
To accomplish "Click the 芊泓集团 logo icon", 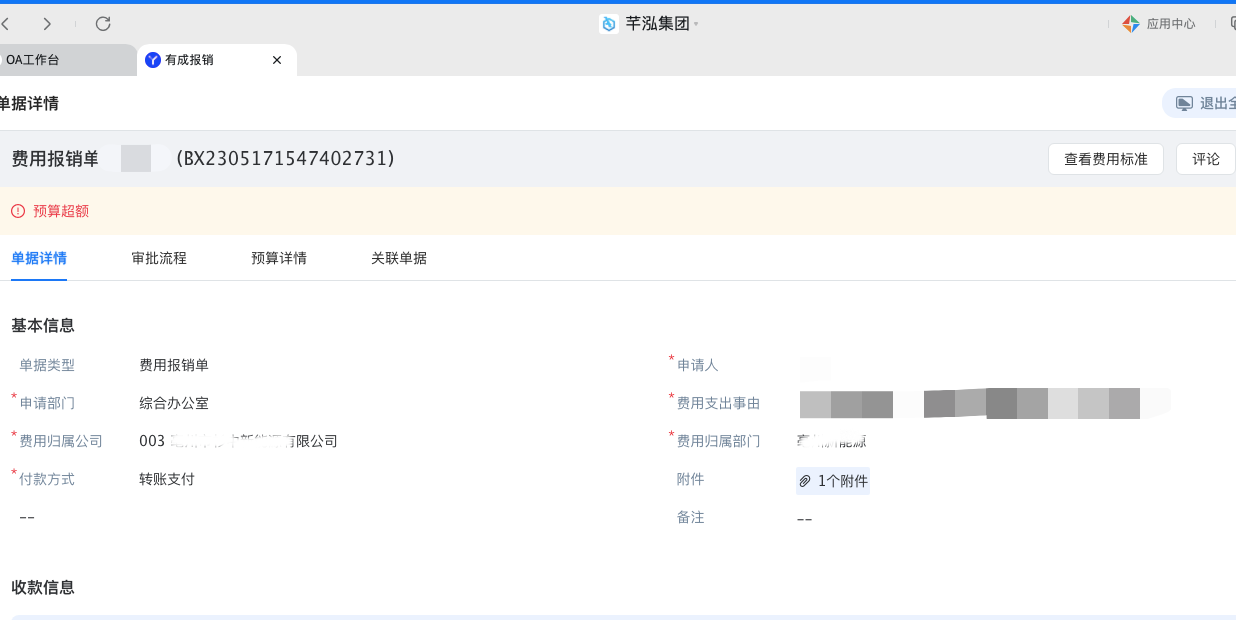I will click(608, 24).
